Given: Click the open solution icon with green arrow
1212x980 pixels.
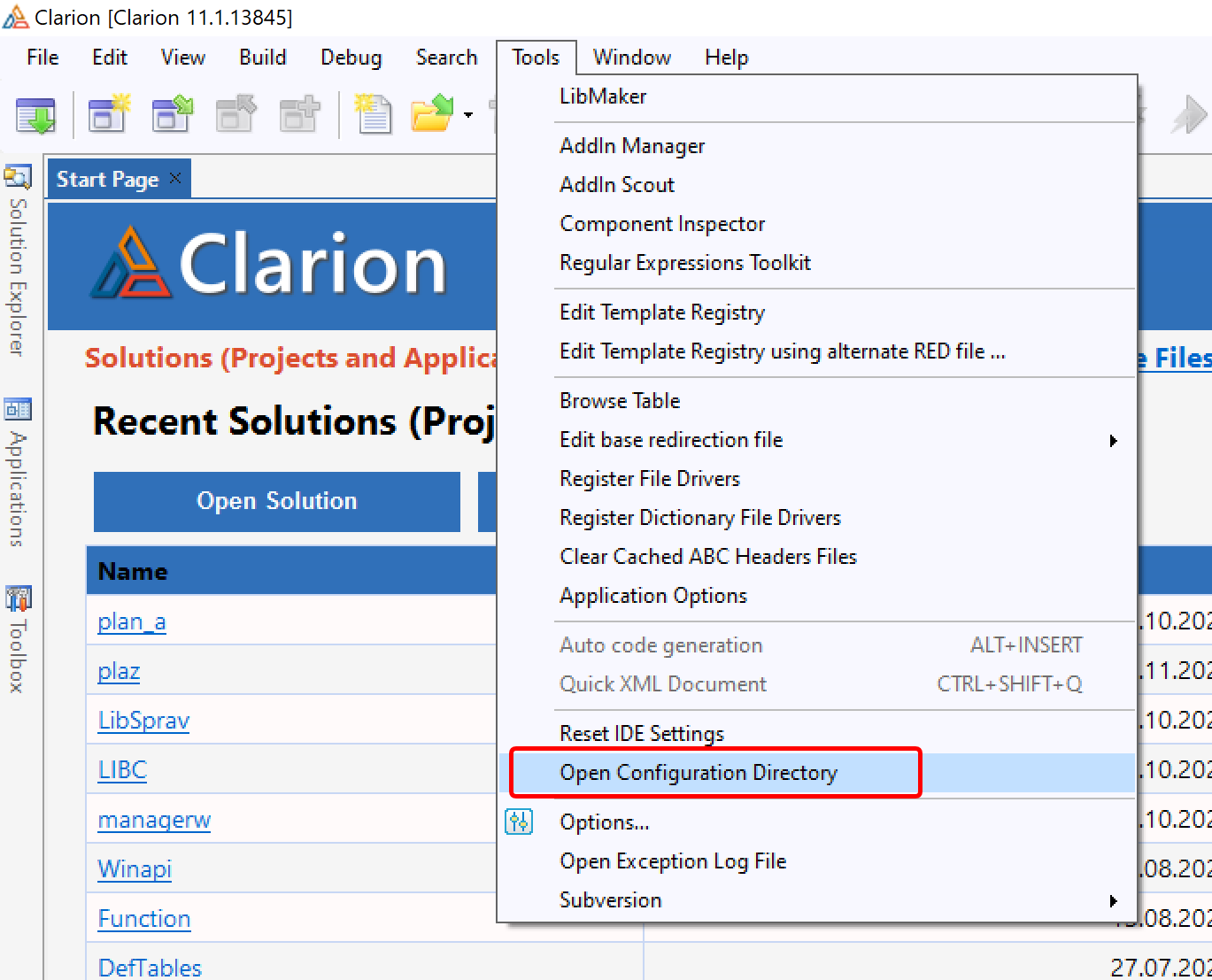Looking at the screenshot, I should (173, 115).
